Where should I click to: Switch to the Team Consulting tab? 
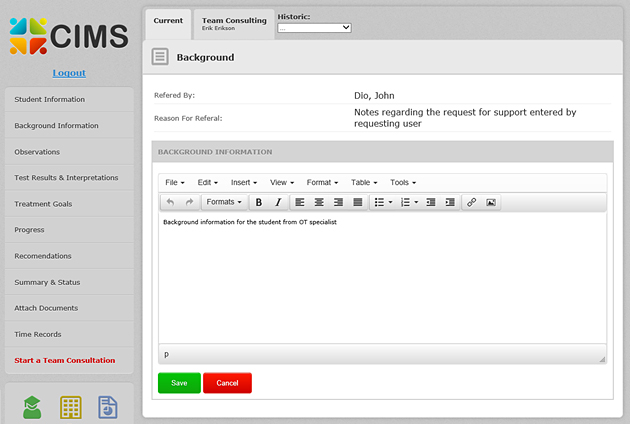point(234,23)
